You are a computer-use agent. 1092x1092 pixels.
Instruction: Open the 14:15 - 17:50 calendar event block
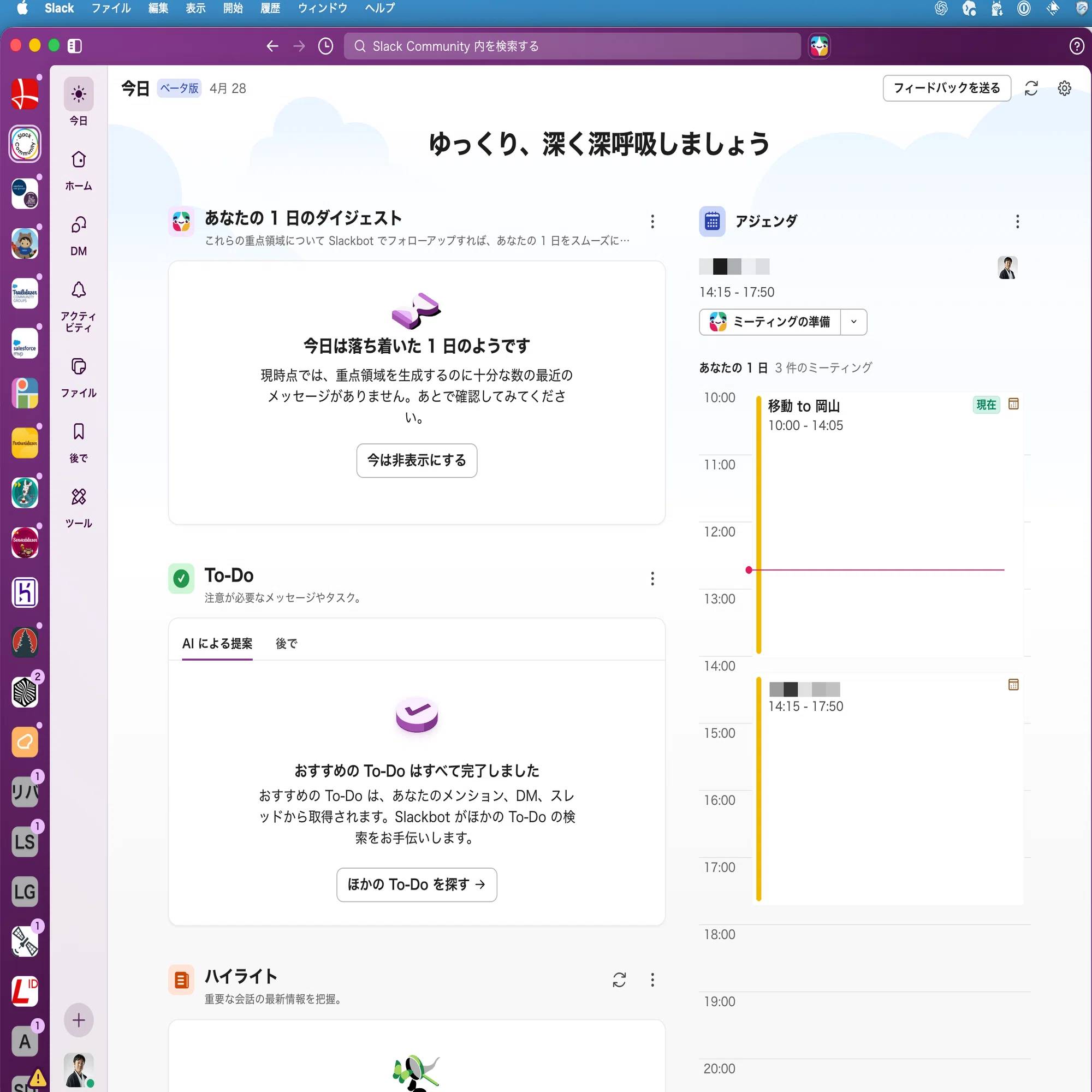(x=888, y=789)
